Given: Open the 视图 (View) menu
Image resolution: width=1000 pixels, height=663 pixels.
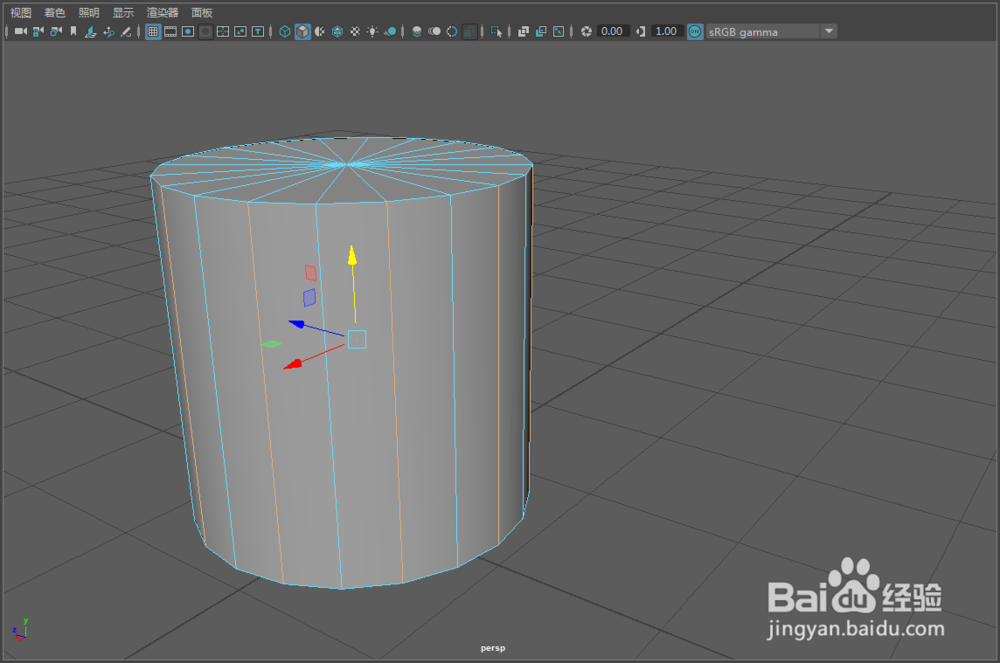Looking at the screenshot, I should tap(20, 13).
